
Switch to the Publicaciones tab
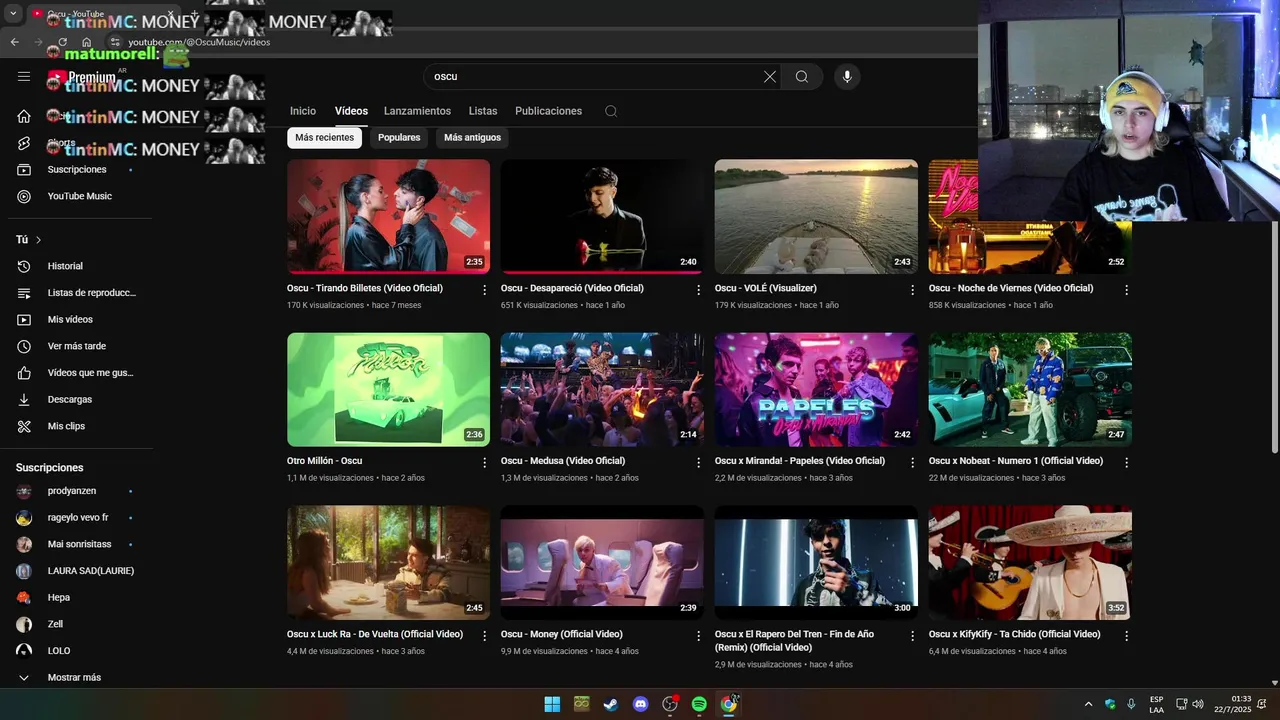[548, 111]
